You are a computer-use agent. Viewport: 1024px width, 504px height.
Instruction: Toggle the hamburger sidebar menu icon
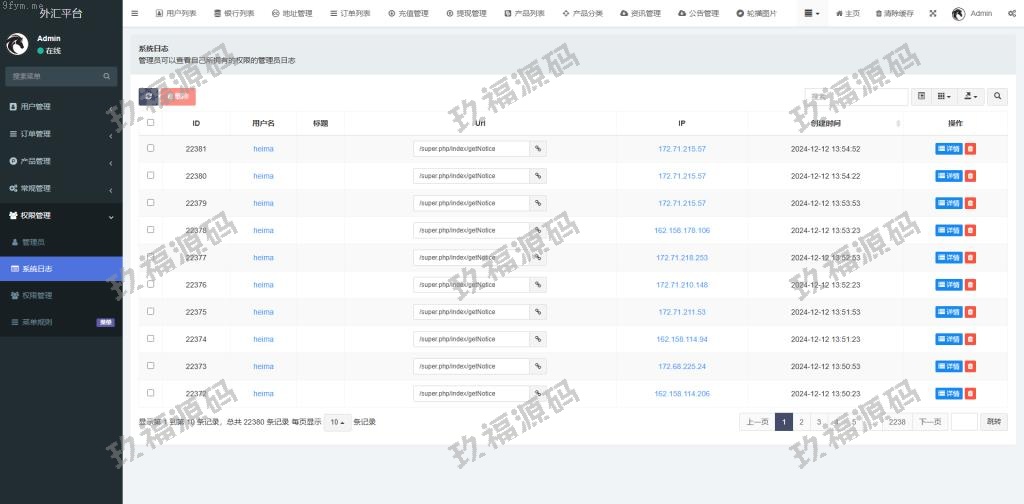[x=135, y=14]
